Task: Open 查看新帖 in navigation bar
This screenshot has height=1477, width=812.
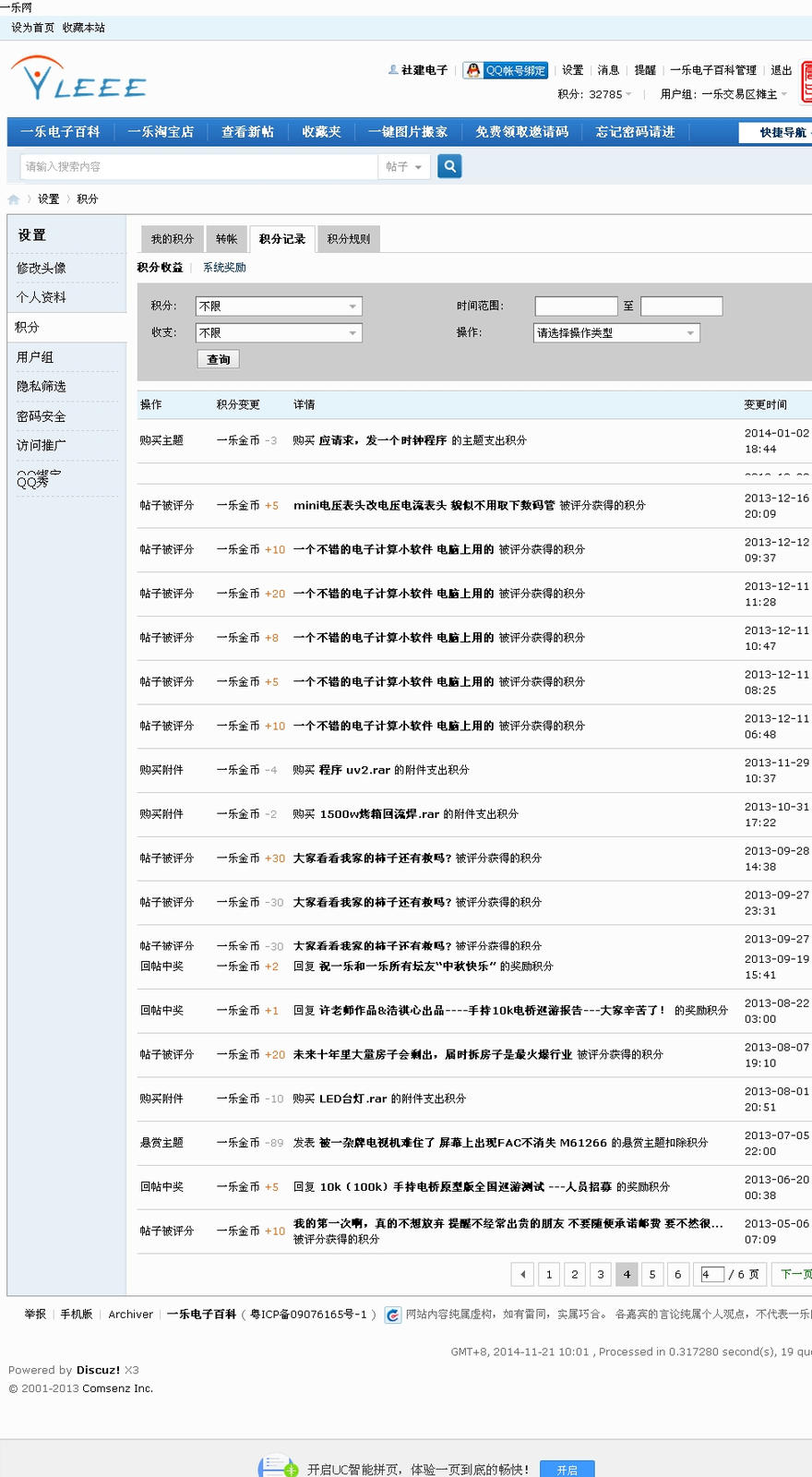Action: (x=247, y=132)
